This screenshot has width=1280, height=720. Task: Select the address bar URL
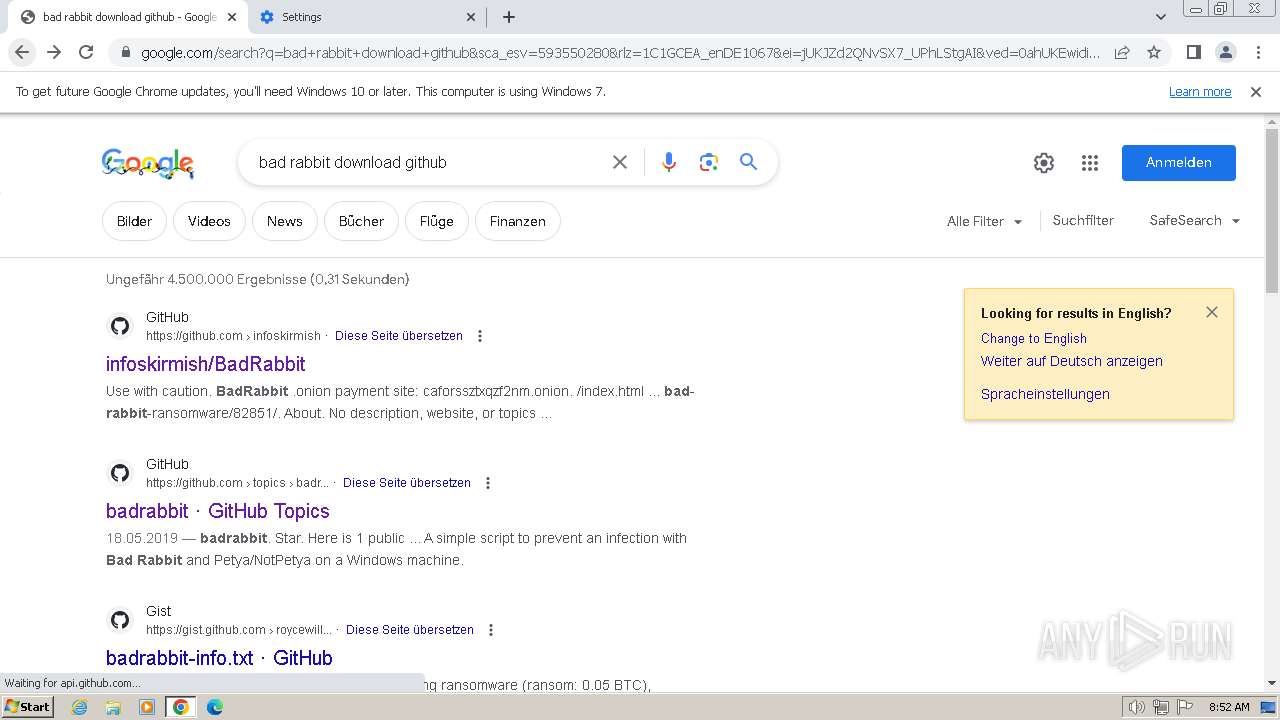pyautogui.click(x=620, y=53)
